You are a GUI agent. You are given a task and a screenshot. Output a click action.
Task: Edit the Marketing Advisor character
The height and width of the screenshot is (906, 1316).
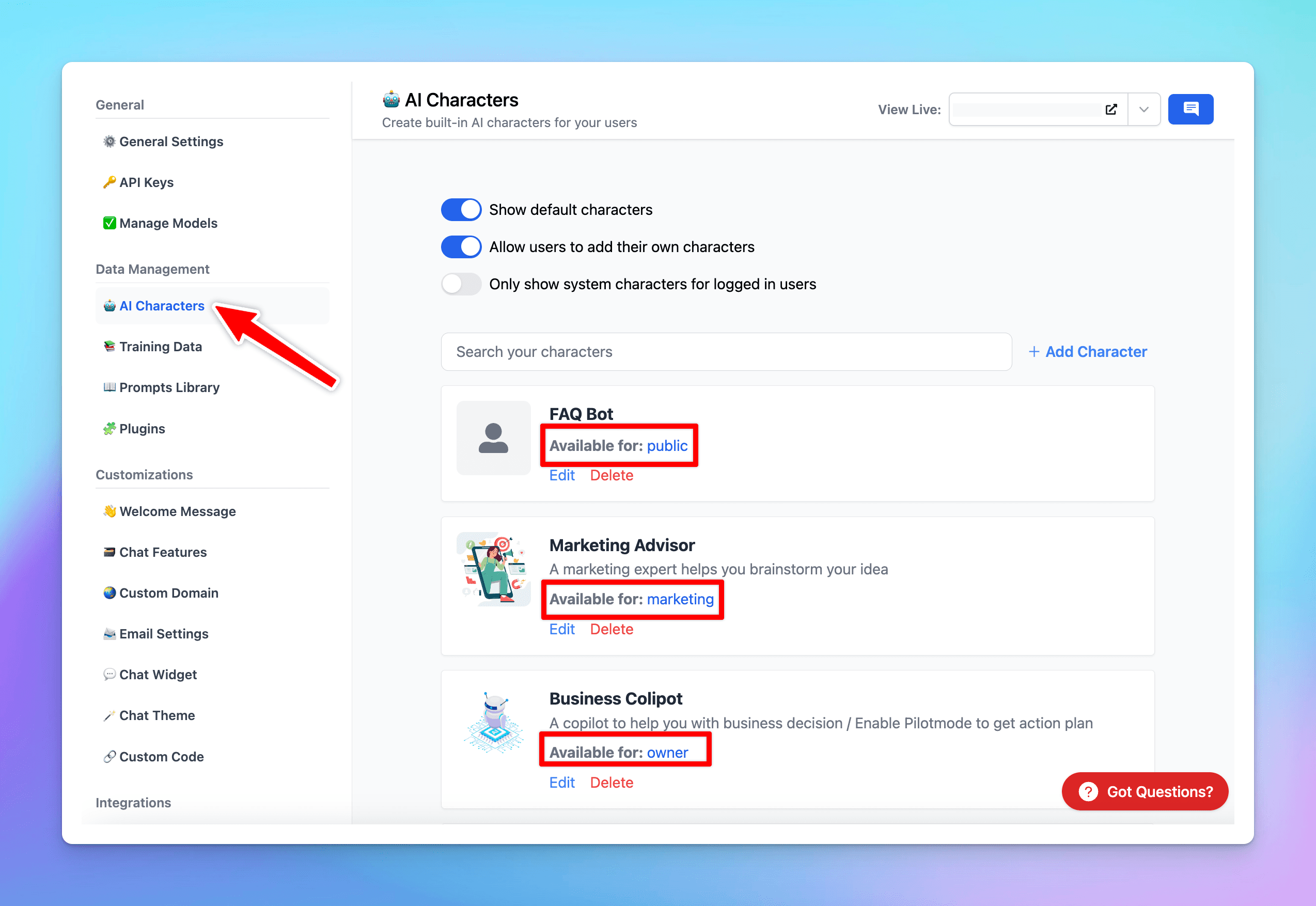pyautogui.click(x=561, y=629)
